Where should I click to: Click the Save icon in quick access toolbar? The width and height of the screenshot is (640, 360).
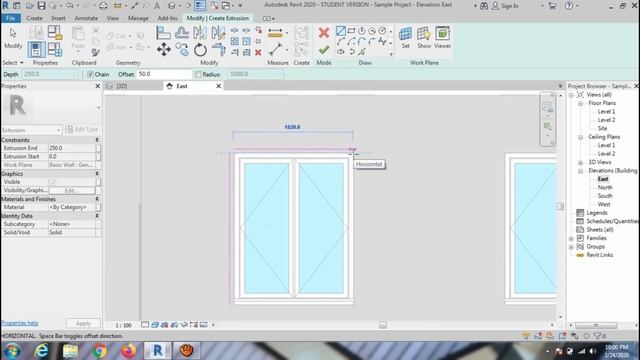(x=41, y=6)
